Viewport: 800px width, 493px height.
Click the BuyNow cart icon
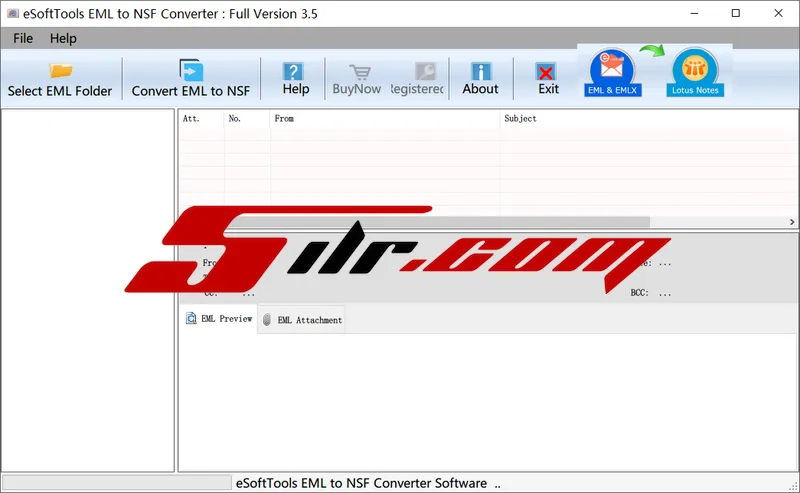pyautogui.click(x=360, y=72)
